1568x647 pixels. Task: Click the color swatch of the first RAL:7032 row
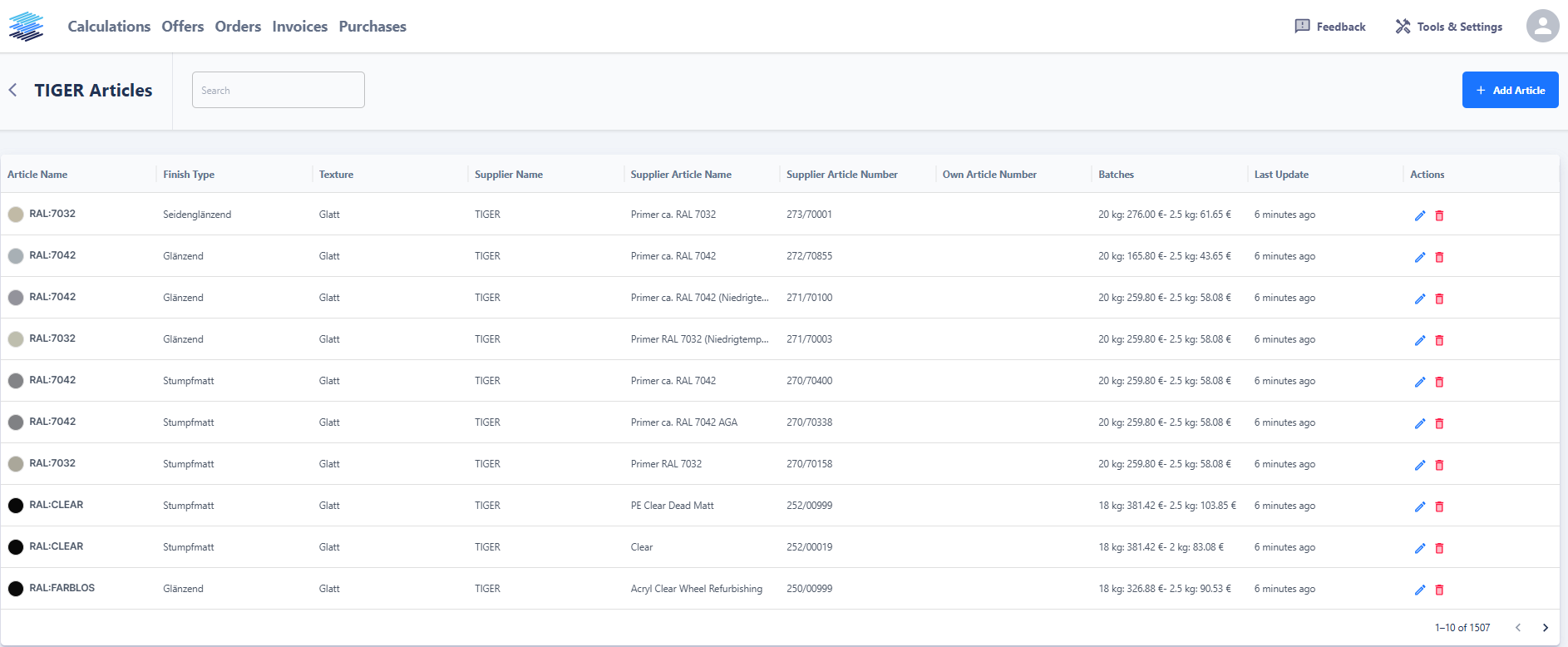[x=16, y=215]
